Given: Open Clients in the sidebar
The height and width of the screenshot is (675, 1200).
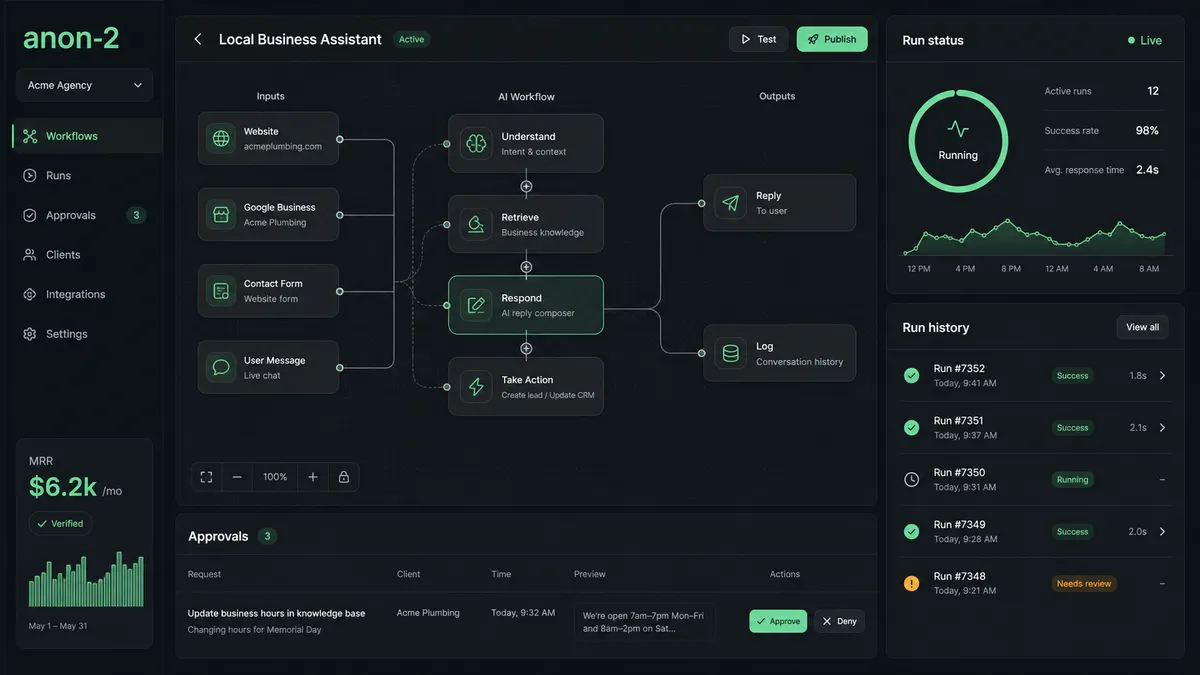Looking at the screenshot, I should [x=87, y=255].
